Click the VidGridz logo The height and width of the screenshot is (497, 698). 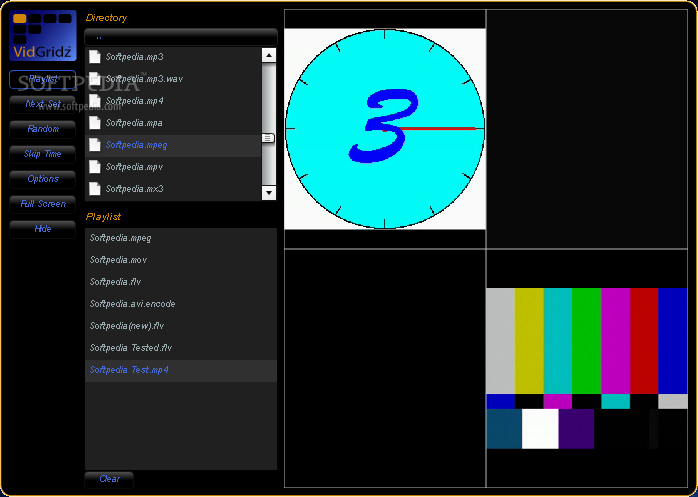pos(43,35)
